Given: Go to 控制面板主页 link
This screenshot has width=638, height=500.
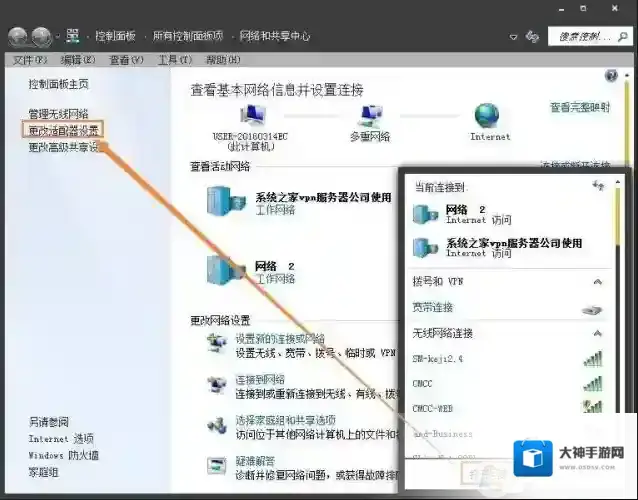Looking at the screenshot, I should click(x=58, y=84).
